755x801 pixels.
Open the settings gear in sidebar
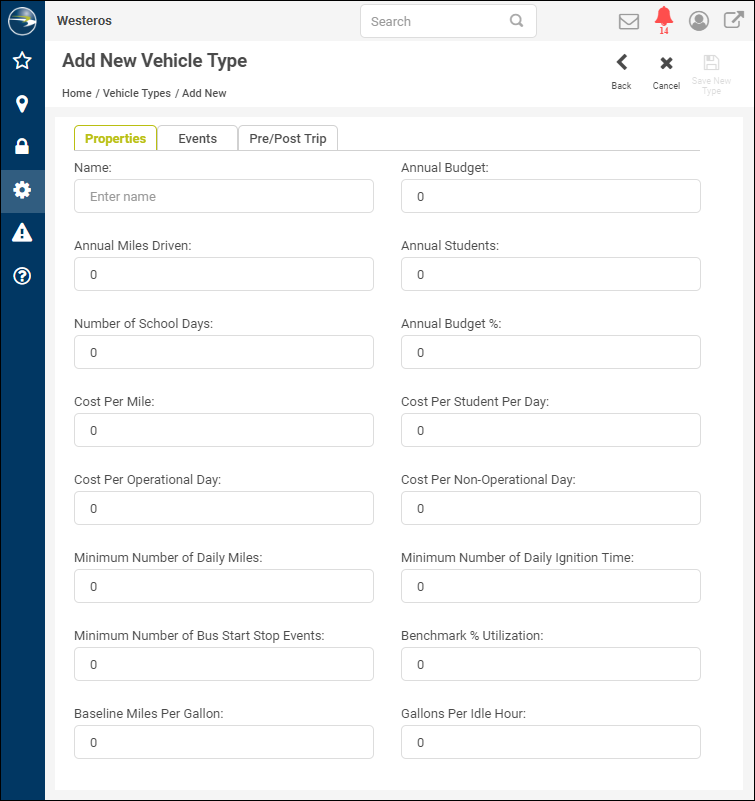point(22,190)
